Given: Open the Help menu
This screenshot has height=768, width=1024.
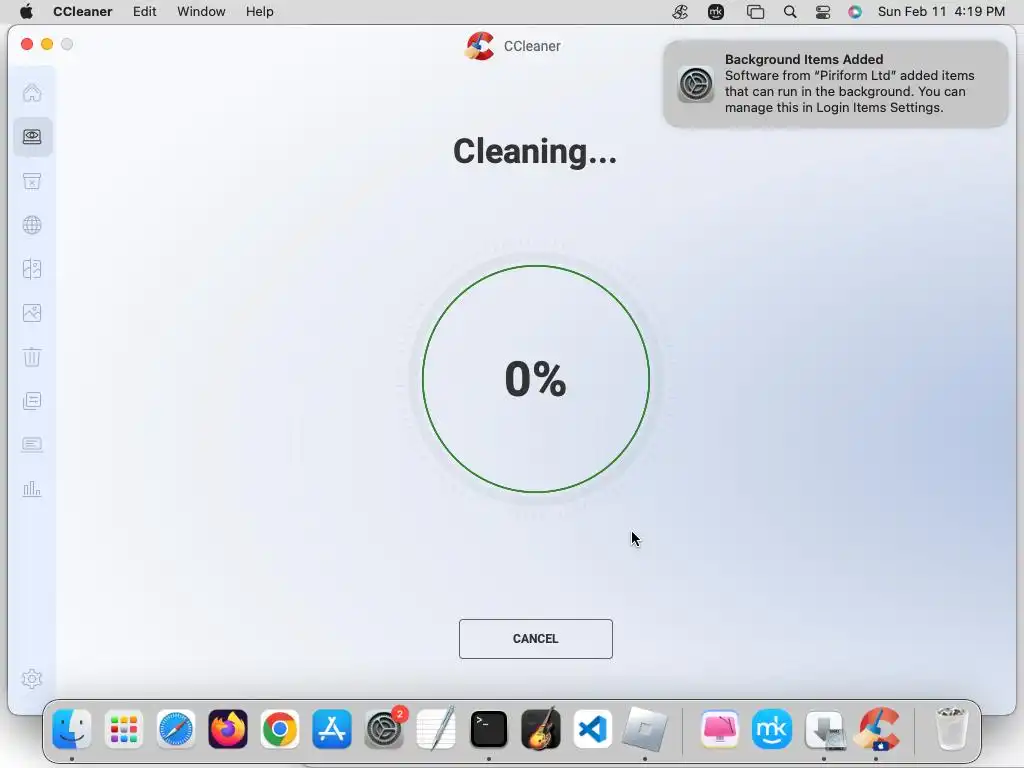Looking at the screenshot, I should [x=259, y=12].
